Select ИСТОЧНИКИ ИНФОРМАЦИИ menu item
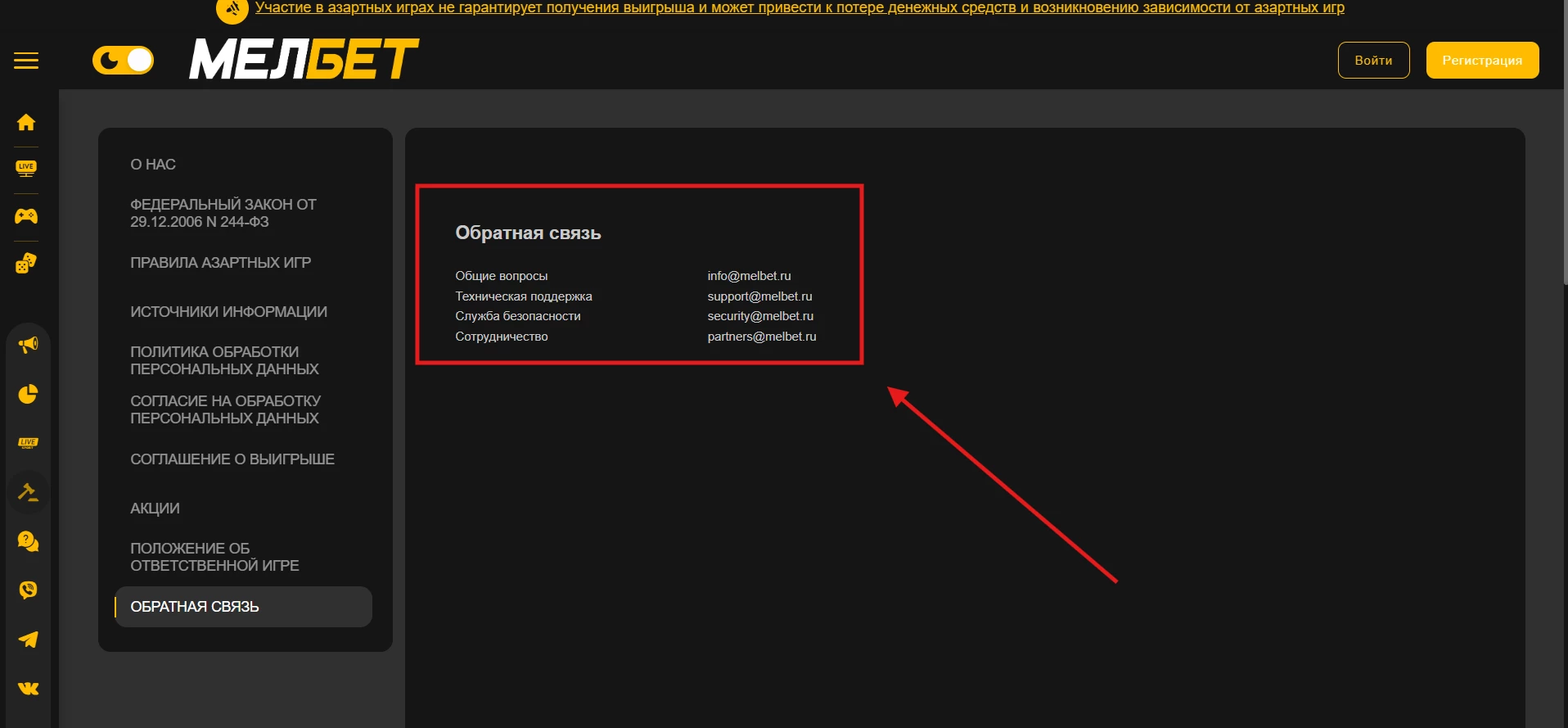The height and width of the screenshot is (728, 1568). (229, 312)
